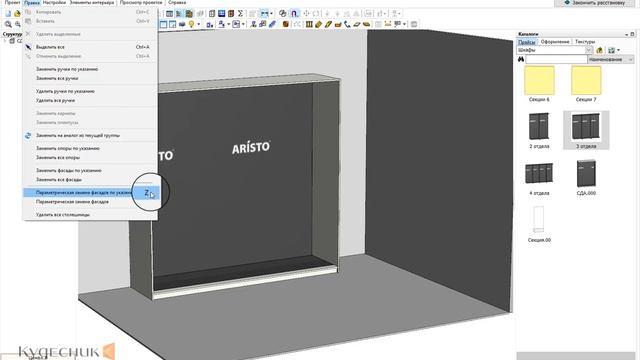Open the Элементы интерьера menu
This screenshot has width=640, height=360.
(x=92, y=2)
